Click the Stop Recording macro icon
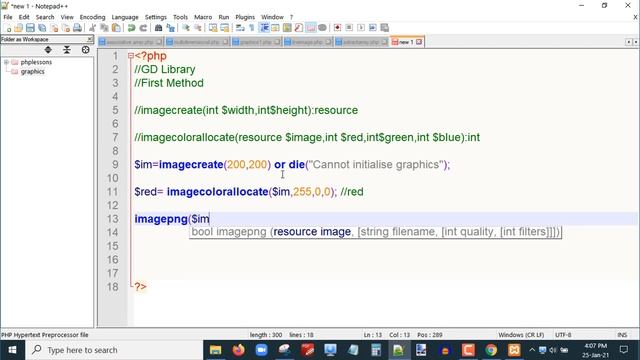 click(349, 28)
